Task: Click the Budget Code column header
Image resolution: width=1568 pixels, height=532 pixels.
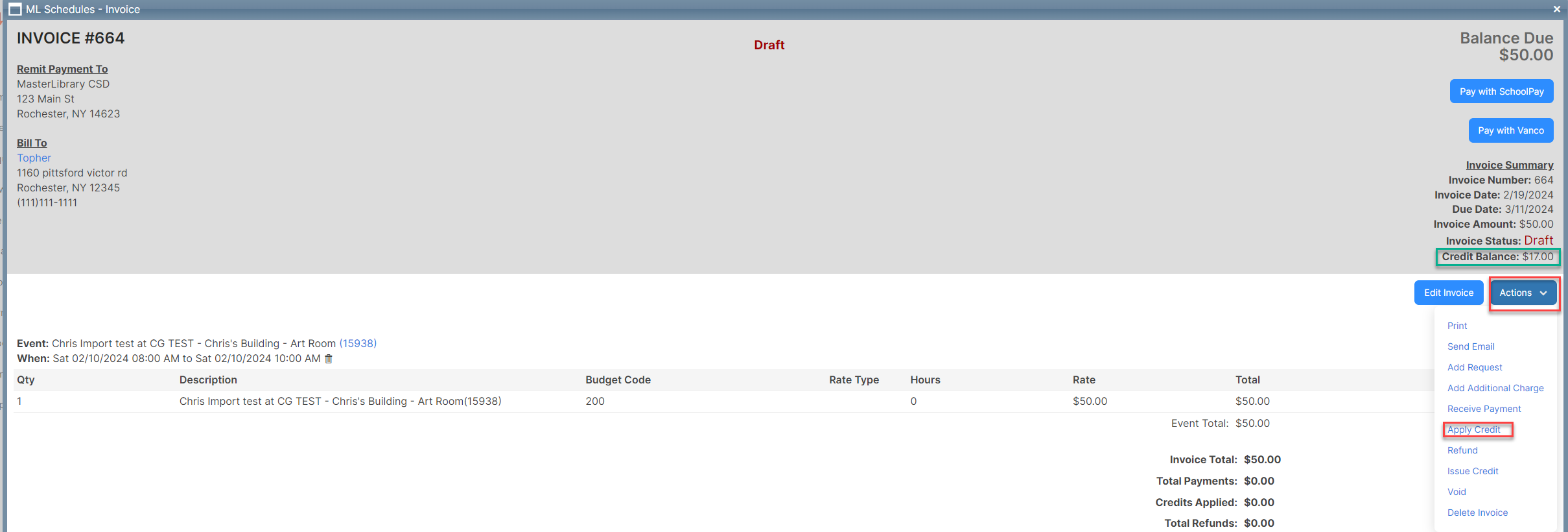Action: click(618, 380)
